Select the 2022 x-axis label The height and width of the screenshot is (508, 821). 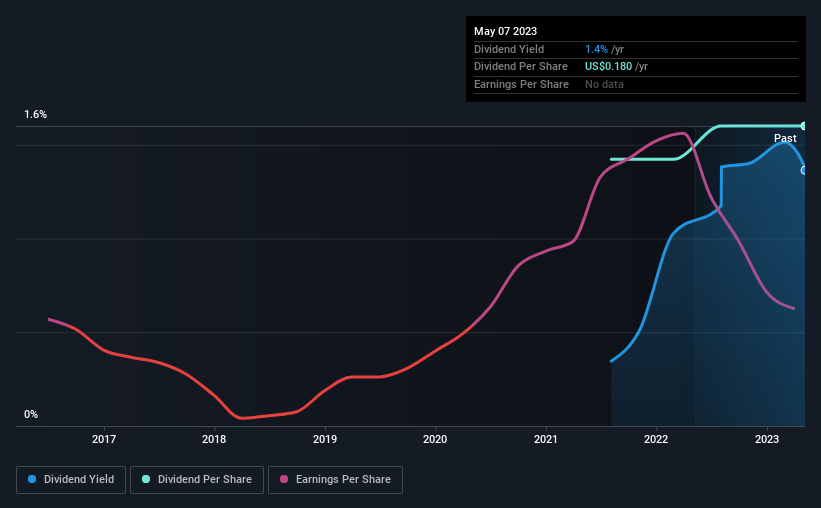point(656,439)
